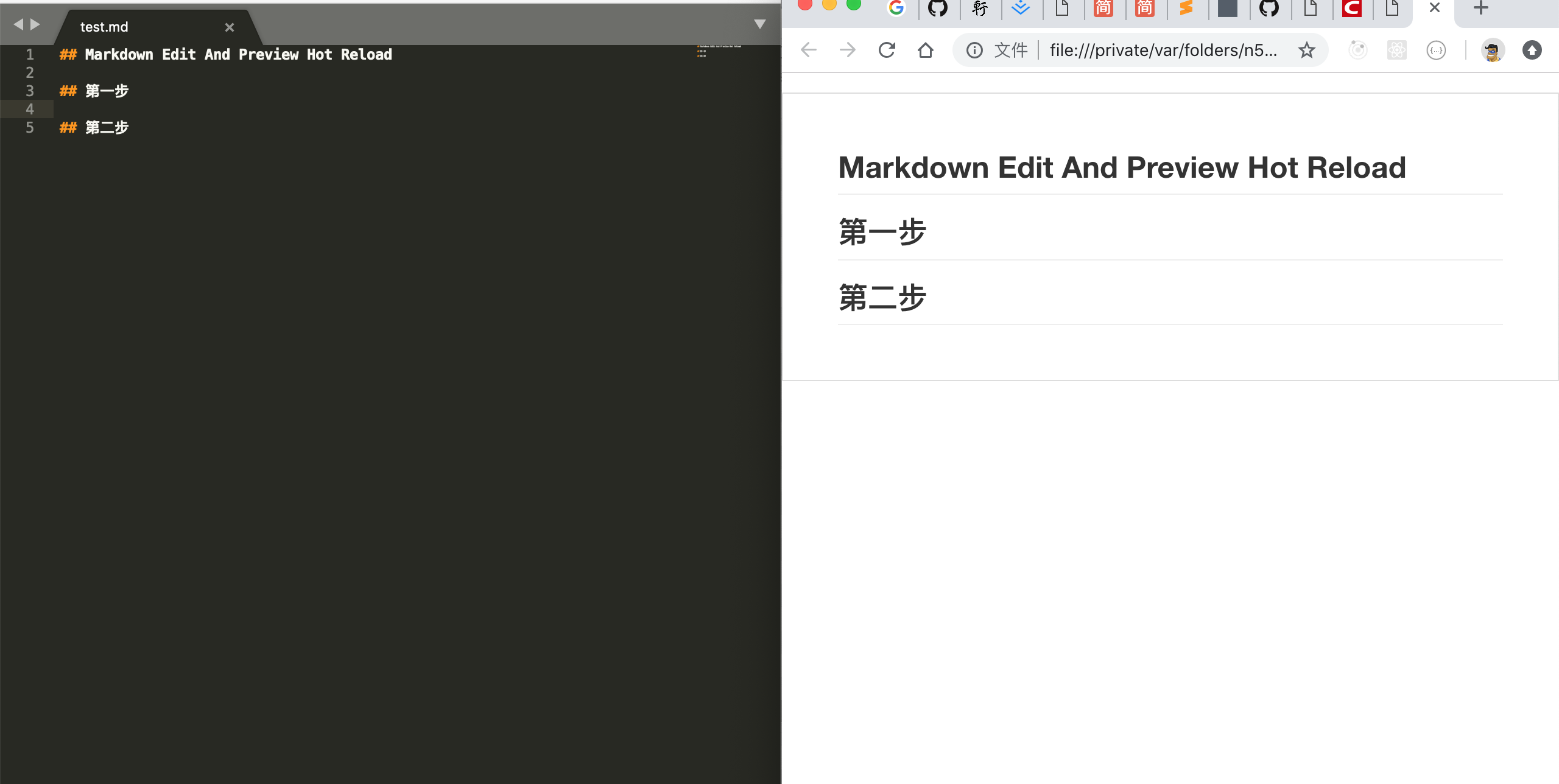Screen dimensions: 1559x784
Task: Switch to the red C logo tab
Action: click(1351, 8)
